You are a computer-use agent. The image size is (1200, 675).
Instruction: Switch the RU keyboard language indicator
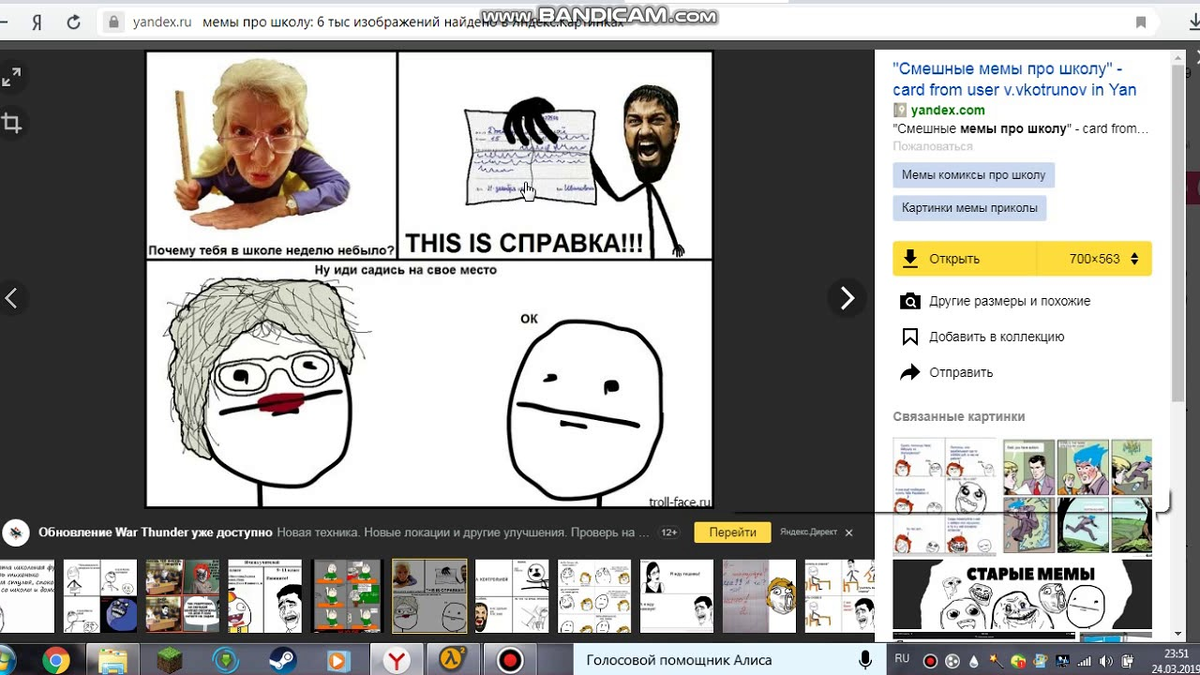click(x=902, y=659)
